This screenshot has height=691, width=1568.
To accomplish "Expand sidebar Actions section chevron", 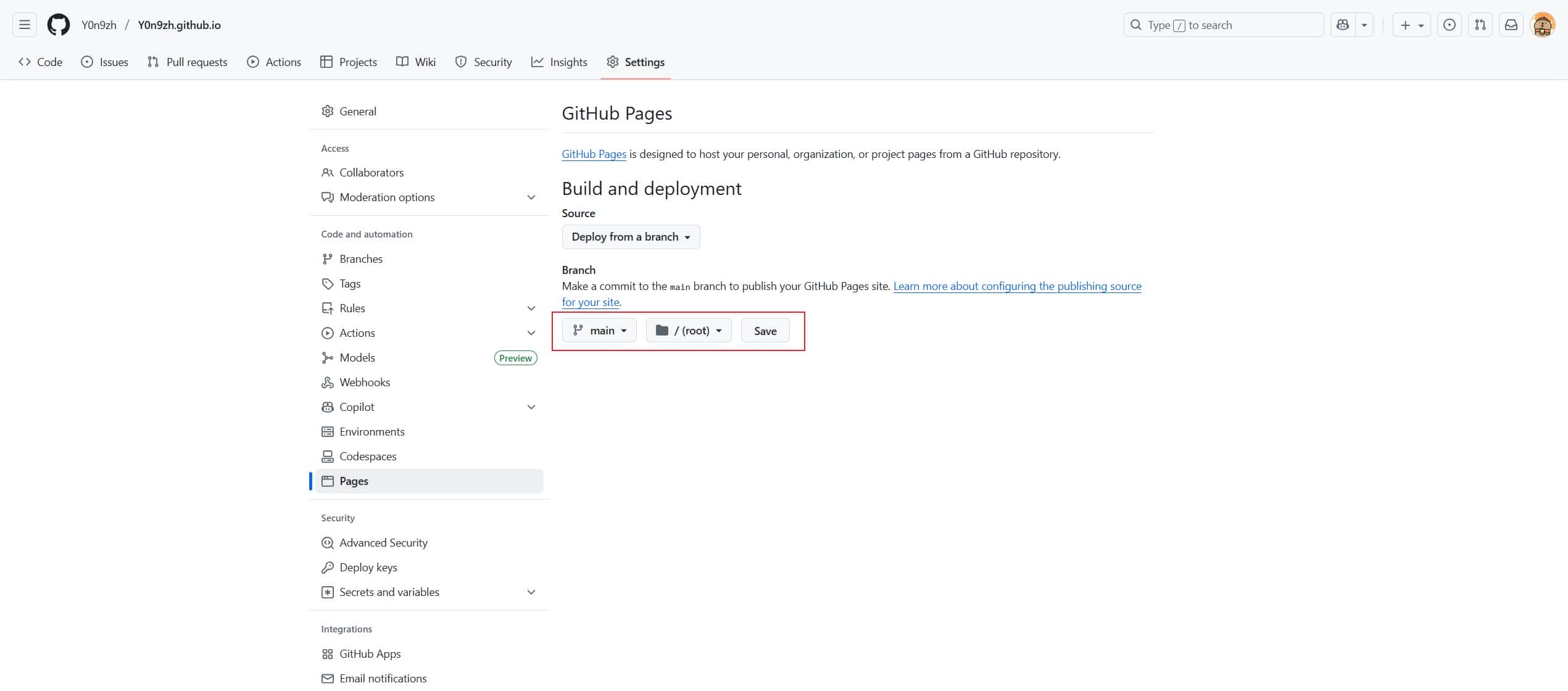I will click(531, 333).
